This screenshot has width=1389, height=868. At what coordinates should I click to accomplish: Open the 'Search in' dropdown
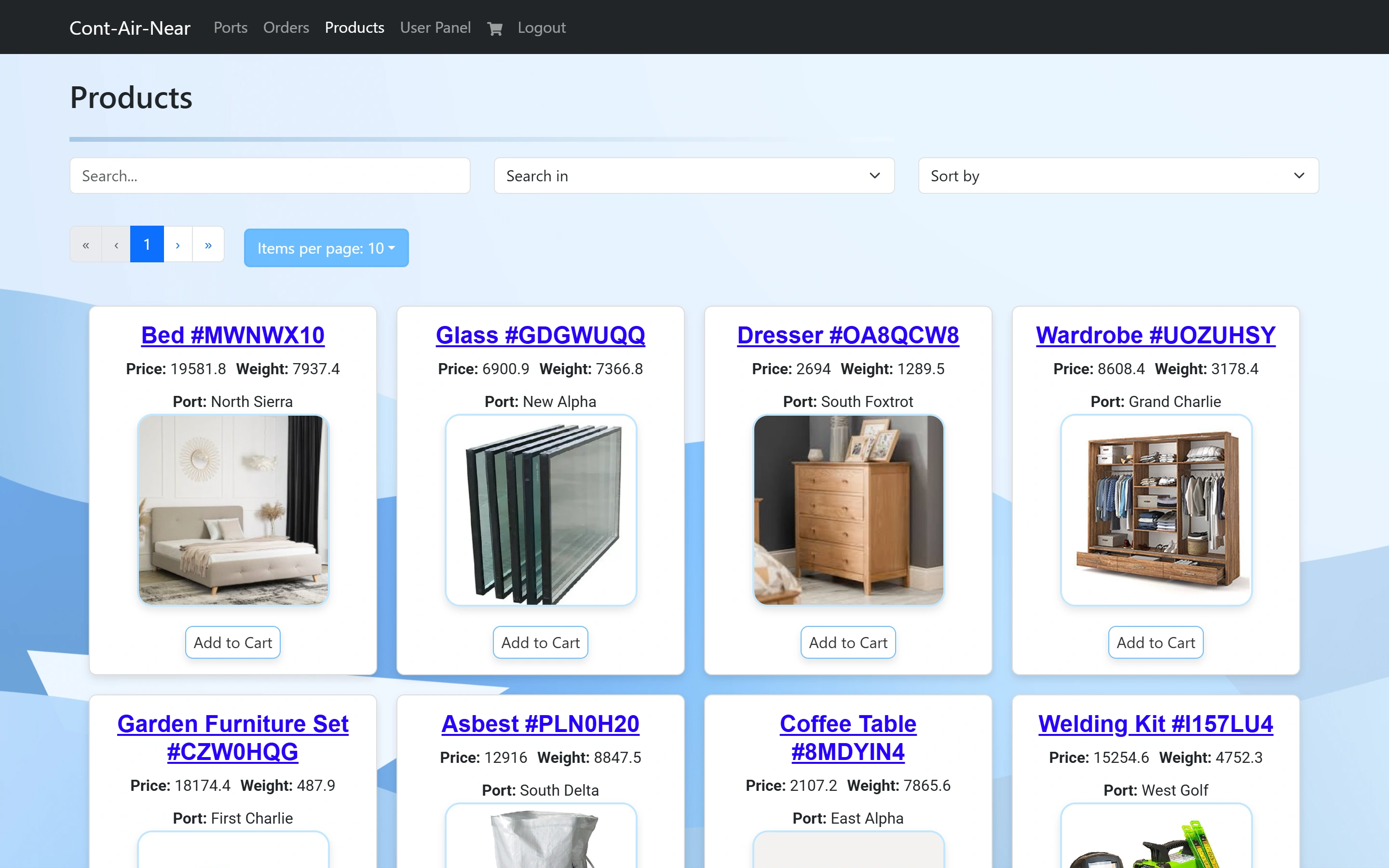click(694, 176)
